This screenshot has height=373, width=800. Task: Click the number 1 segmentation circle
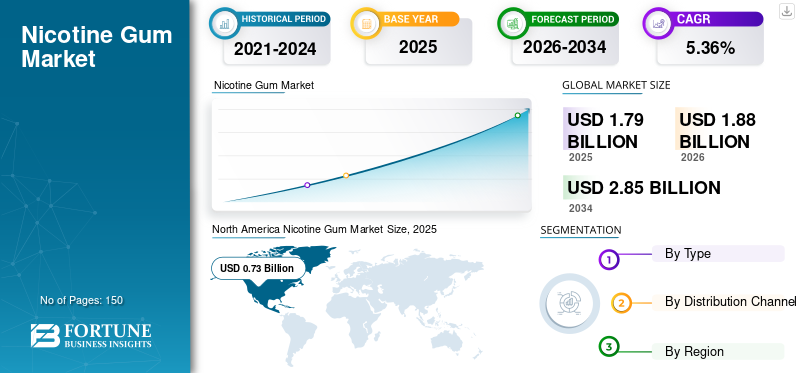click(x=608, y=260)
